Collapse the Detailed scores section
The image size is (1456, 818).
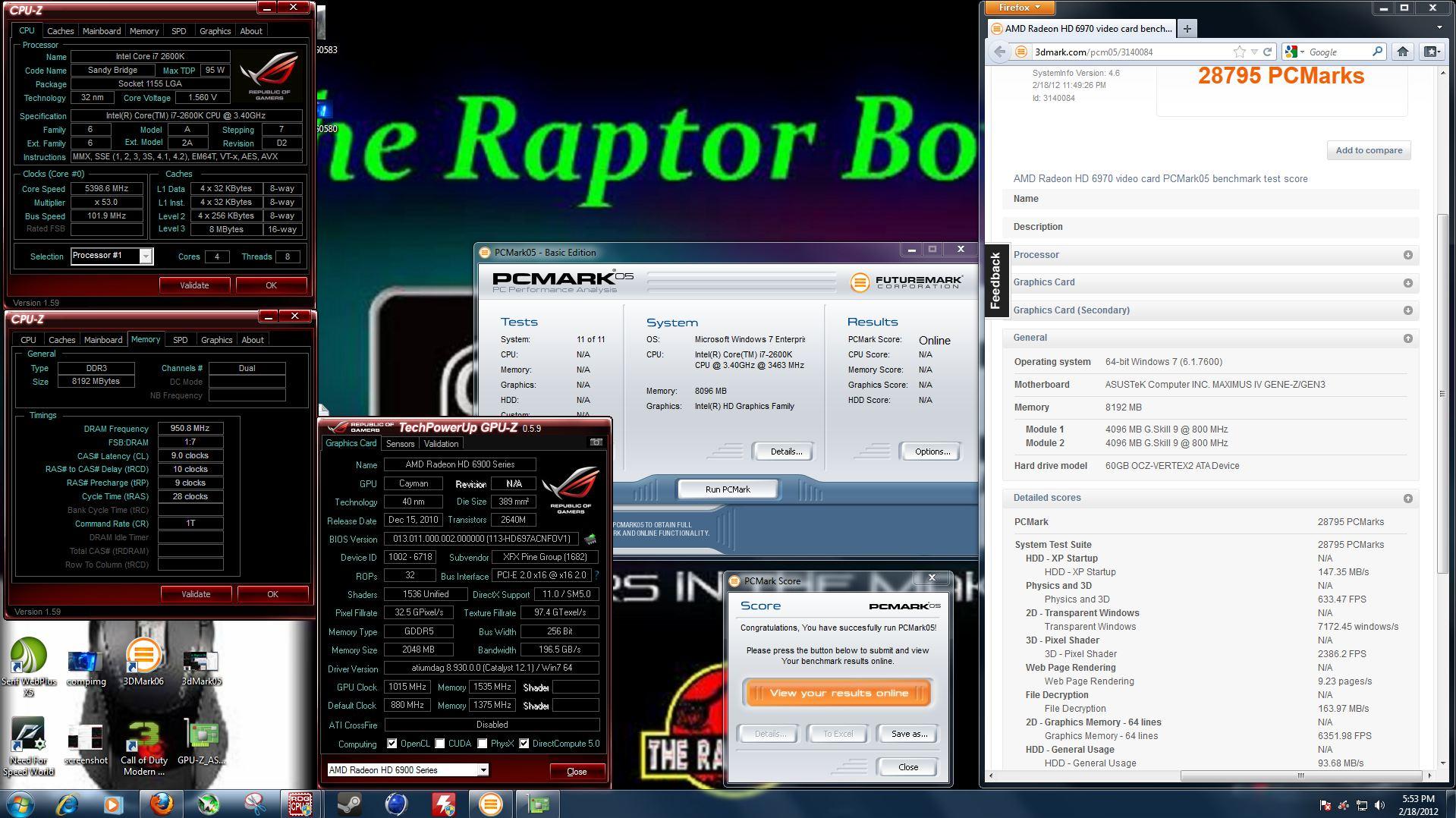tap(1211, 498)
